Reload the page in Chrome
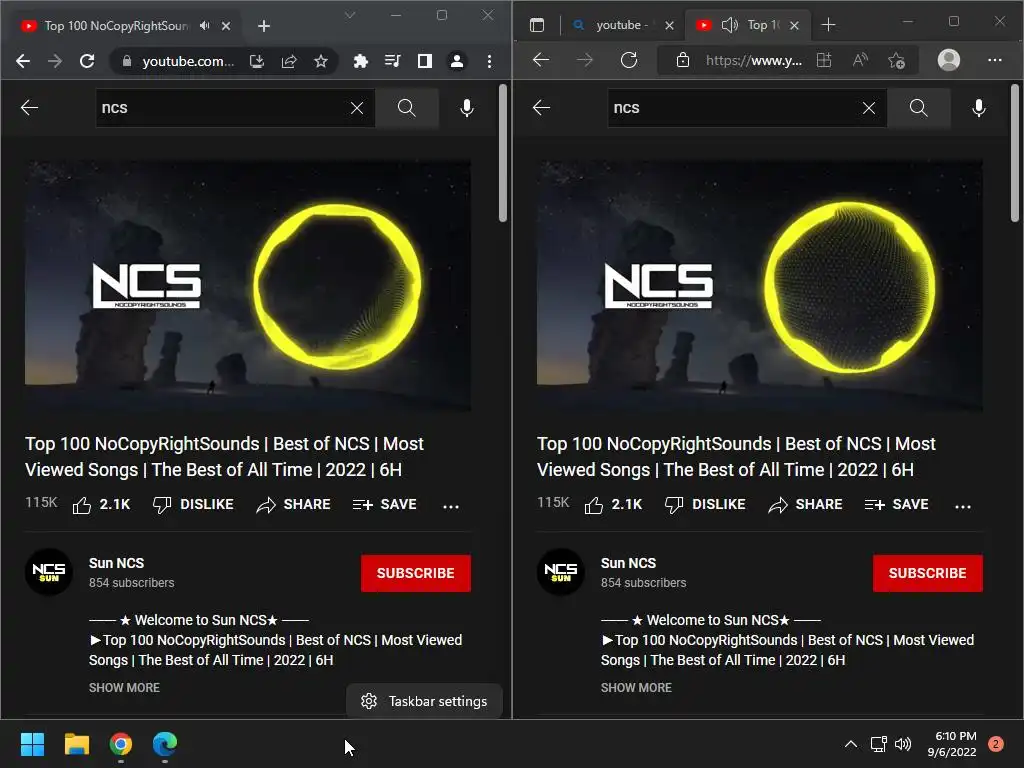 point(87,61)
